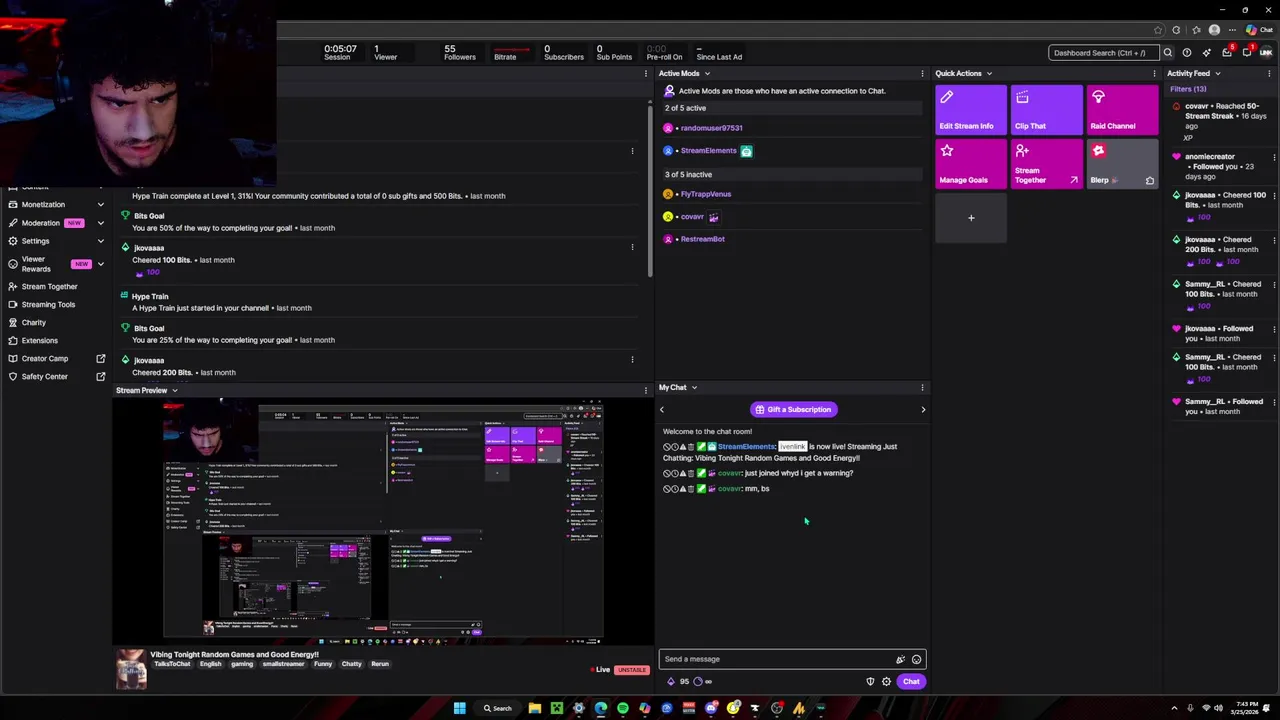Open options menu for My Chat panel
Viewport: 1280px width, 720px height.
(922, 388)
